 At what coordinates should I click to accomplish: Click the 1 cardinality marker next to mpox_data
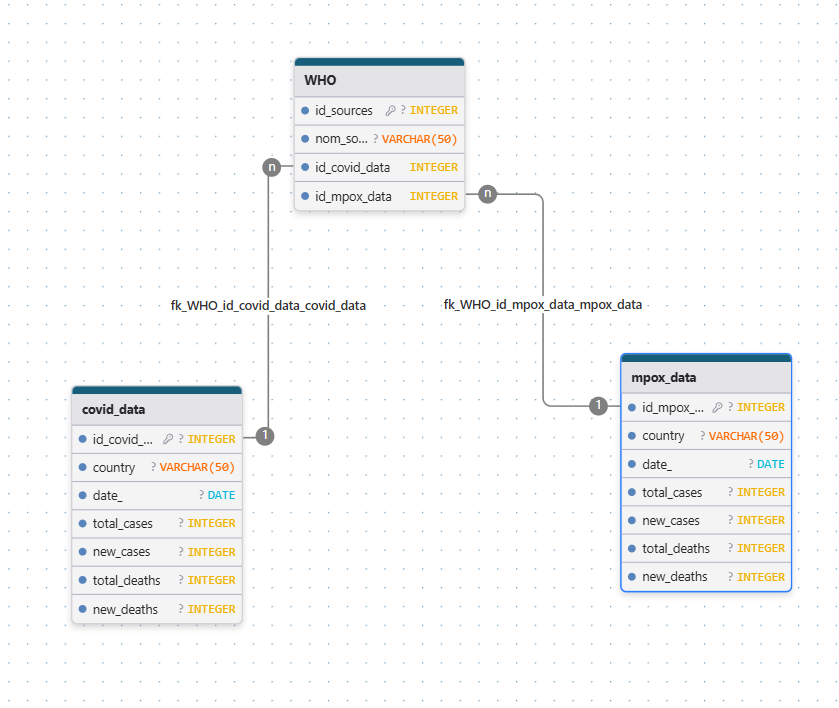pyautogui.click(x=598, y=405)
